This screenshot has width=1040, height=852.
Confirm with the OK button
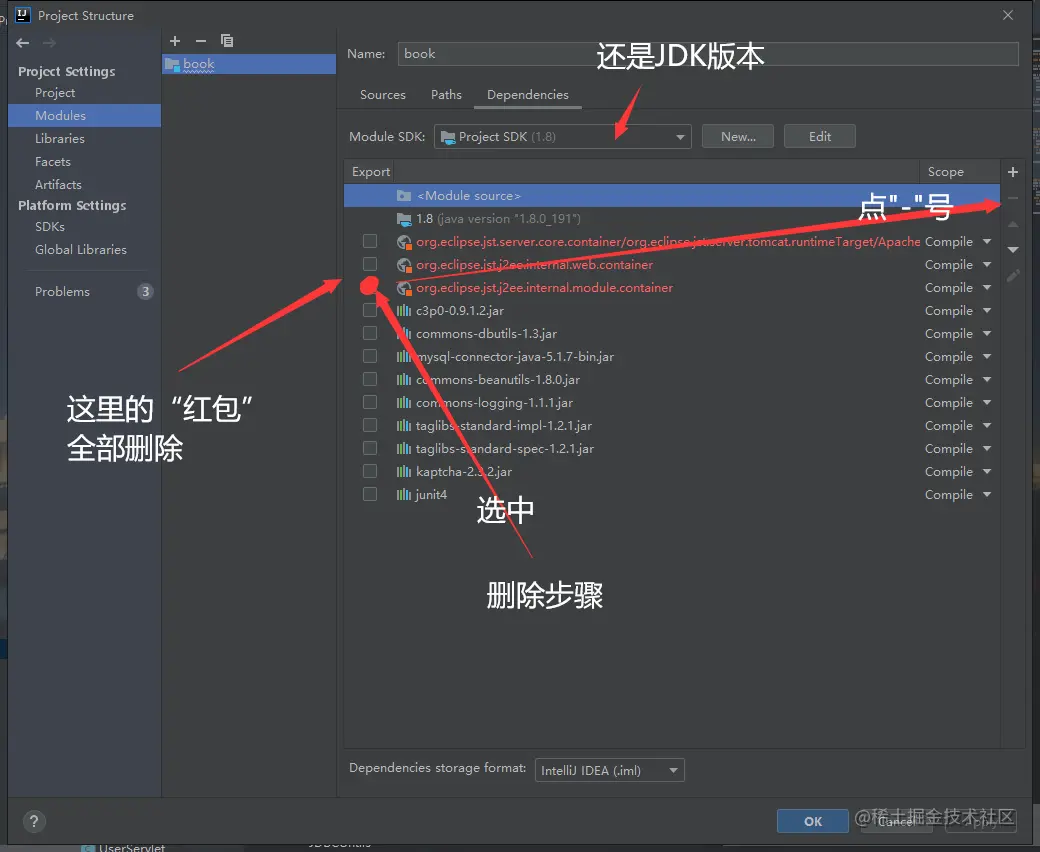(x=812, y=822)
